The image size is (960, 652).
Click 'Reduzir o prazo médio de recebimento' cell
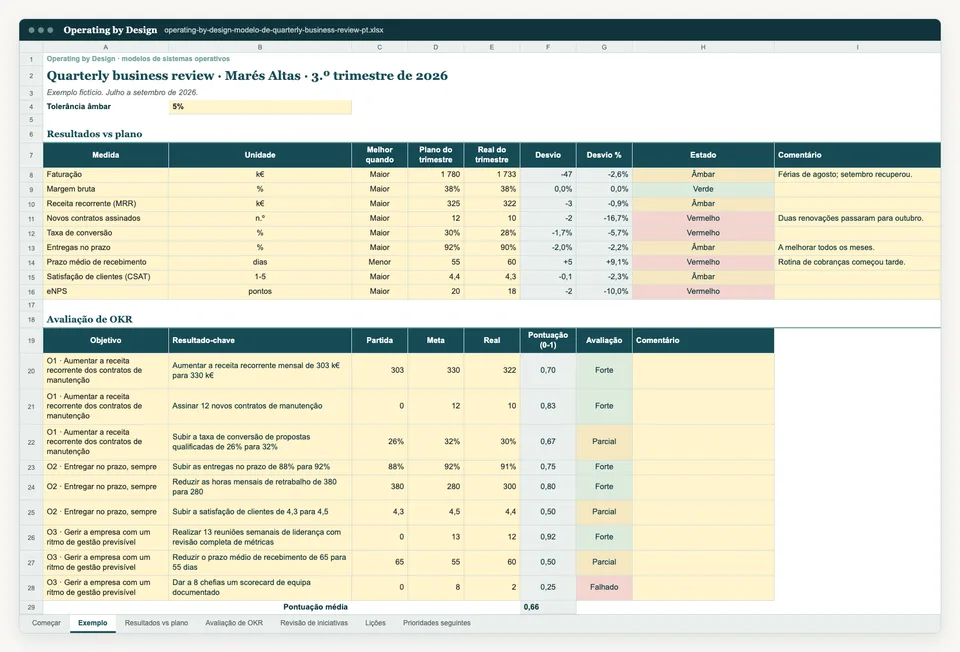click(x=260, y=562)
